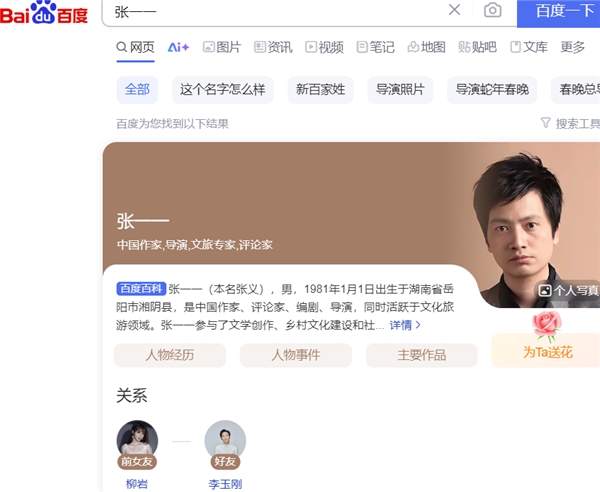This screenshot has width=600, height=492.
Task: Click the 百度为您找到以下结果 text
Action: 172,124
